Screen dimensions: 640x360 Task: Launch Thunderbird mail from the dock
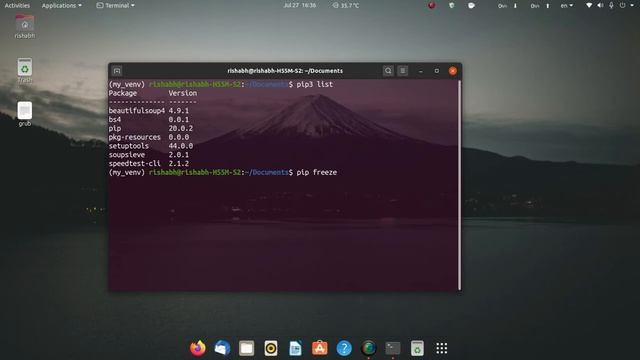pos(222,348)
